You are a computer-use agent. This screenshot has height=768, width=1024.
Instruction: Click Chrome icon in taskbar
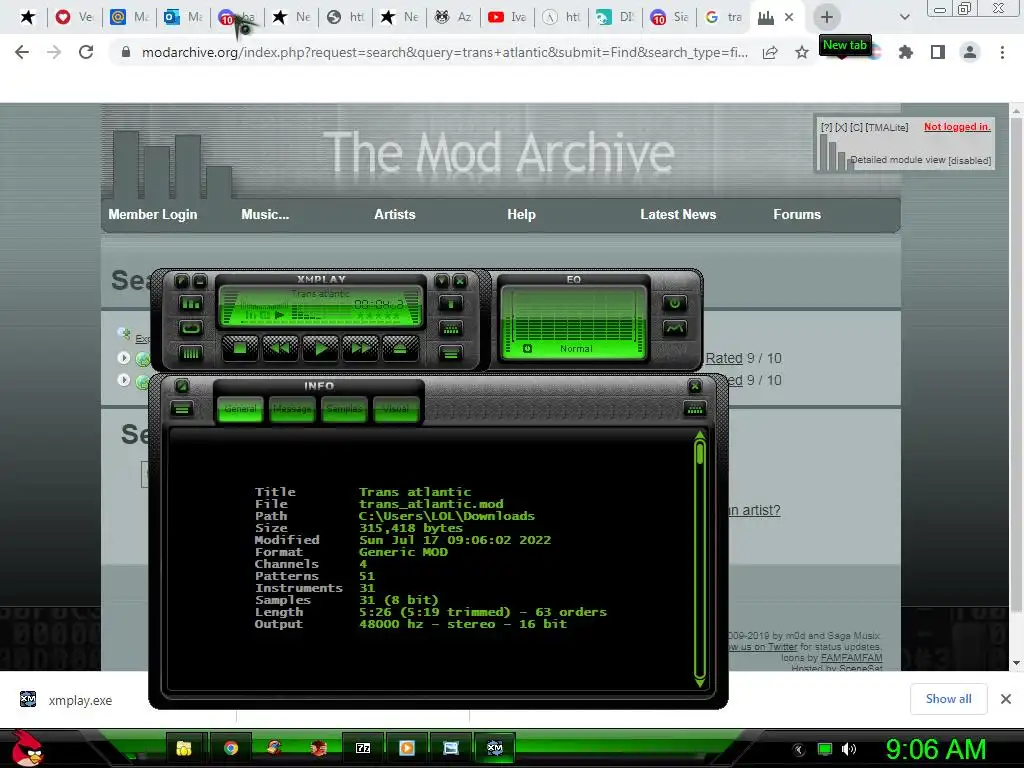(231, 748)
